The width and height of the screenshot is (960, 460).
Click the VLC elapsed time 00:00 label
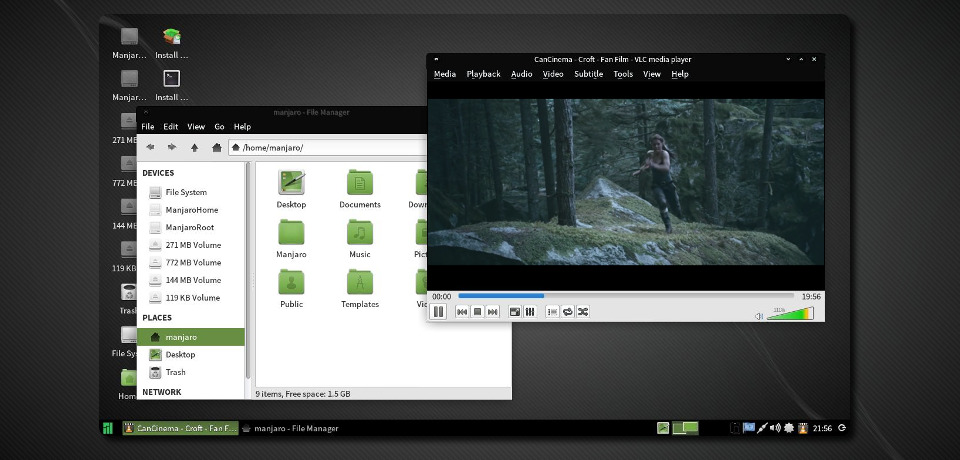point(441,296)
